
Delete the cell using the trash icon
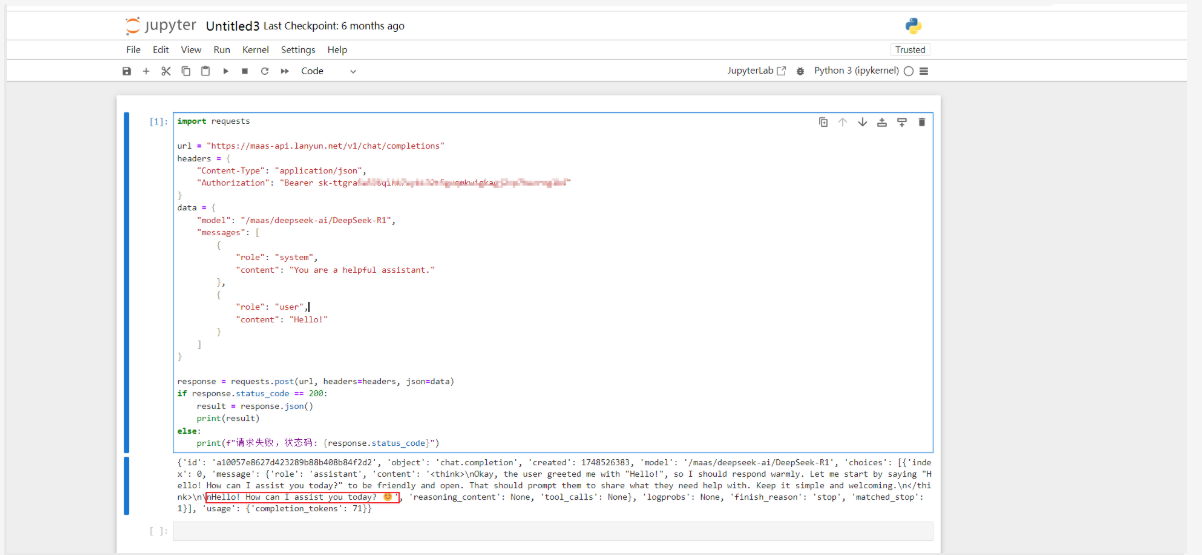click(921, 122)
